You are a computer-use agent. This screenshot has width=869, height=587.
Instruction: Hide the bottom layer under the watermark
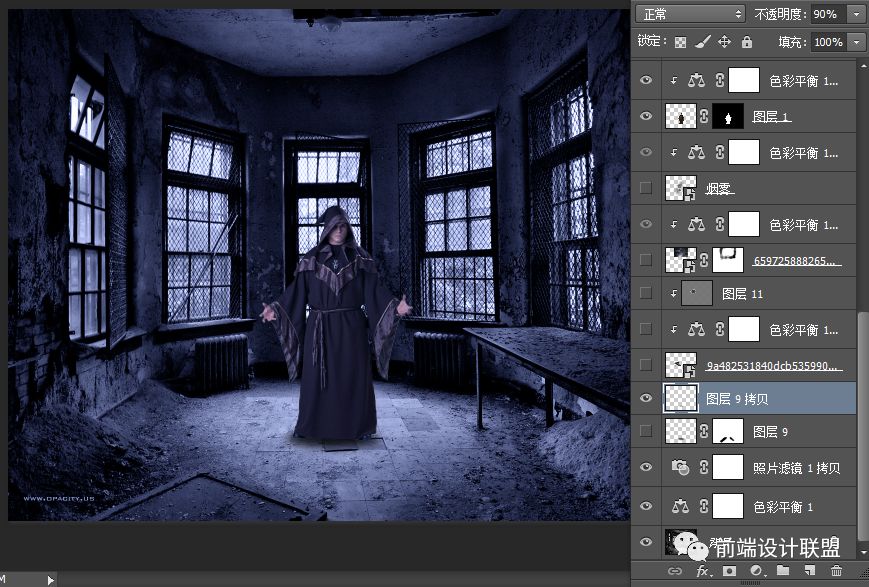click(x=646, y=542)
